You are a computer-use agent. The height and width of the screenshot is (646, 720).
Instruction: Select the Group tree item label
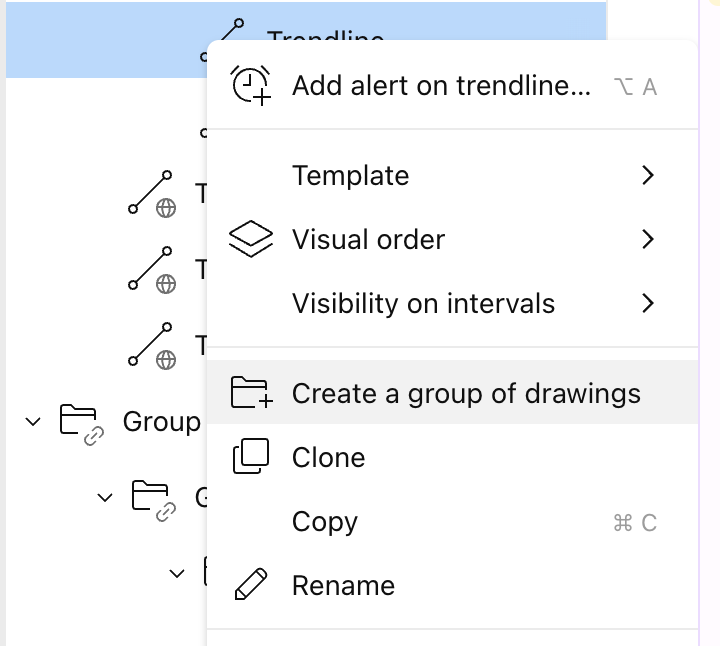click(x=162, y=422)
